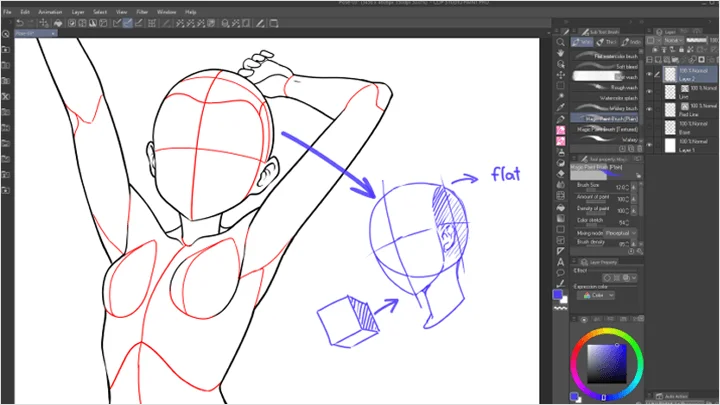The image size is (720, 405).
Task: Select the Correct line tool
Action: click(561, 283)
